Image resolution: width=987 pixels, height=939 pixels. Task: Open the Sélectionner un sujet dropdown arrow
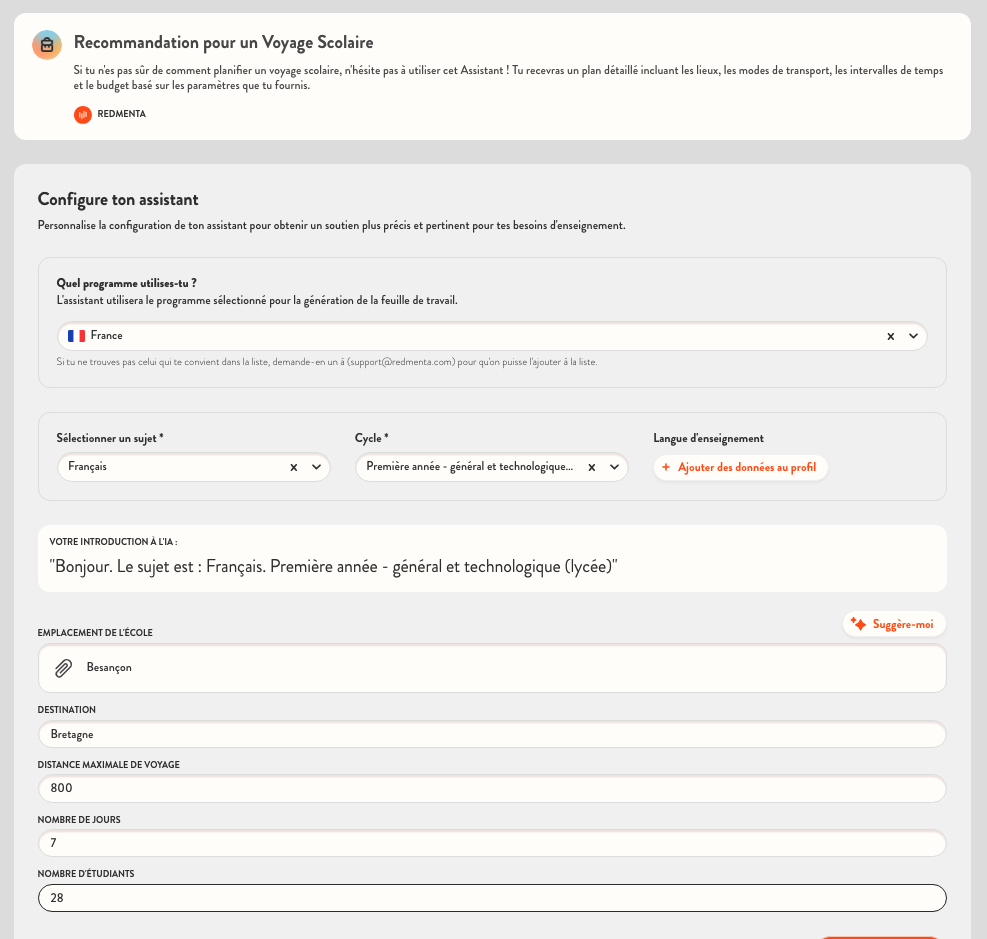coord(316,467)
